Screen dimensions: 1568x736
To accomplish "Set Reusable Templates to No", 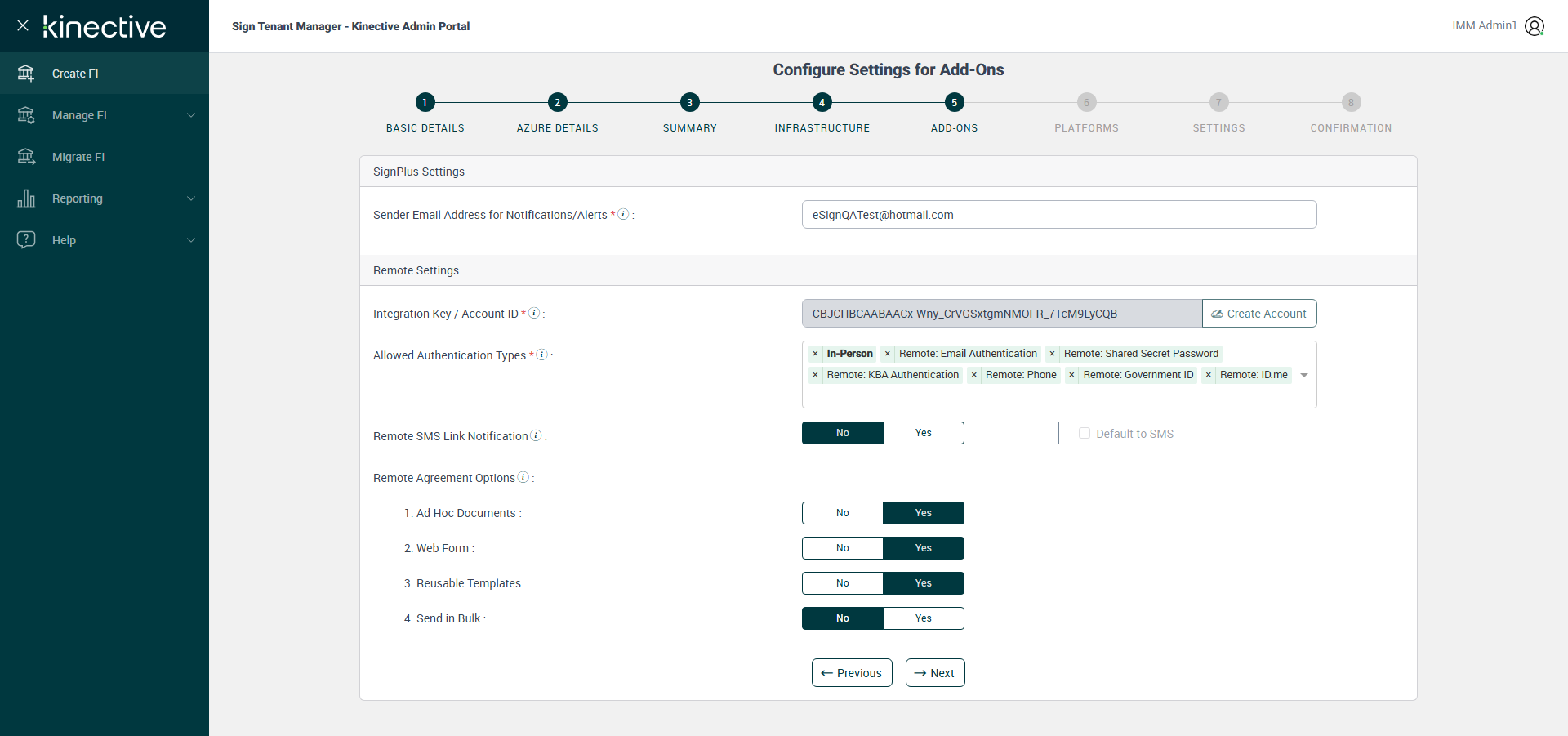I will click(x=843, y=583).
